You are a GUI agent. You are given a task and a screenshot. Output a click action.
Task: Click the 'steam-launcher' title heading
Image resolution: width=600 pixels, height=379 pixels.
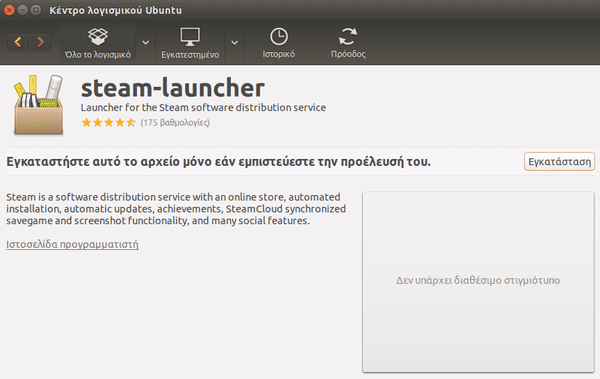(173, 88)
